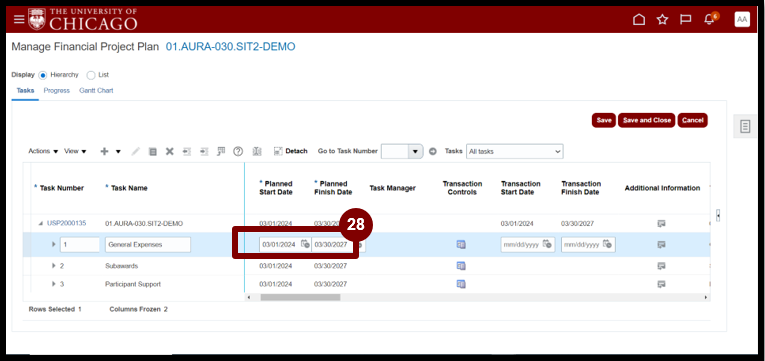This screenshot has width=765, height=361.
Task: Switch to the Tasks tab
Action: tap(25, 91)
